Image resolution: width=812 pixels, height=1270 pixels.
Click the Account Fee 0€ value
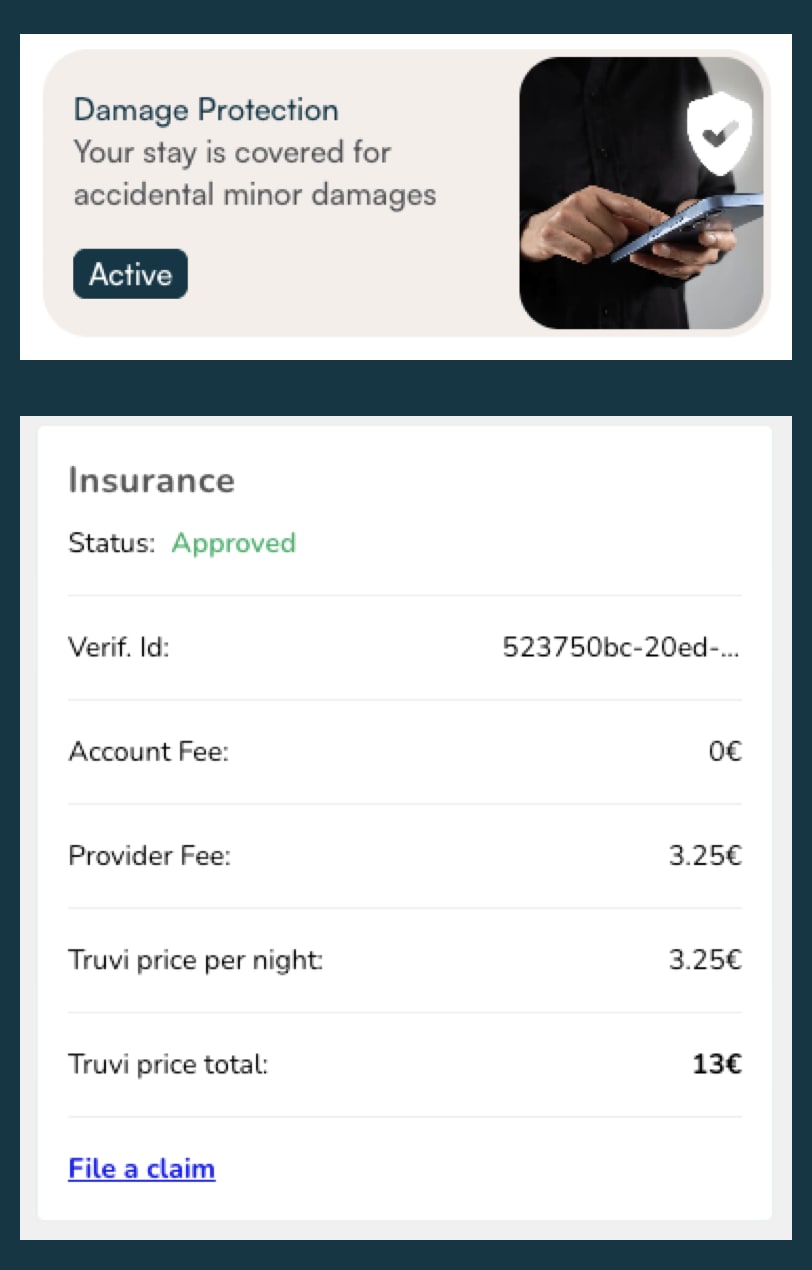coord(725,751)
